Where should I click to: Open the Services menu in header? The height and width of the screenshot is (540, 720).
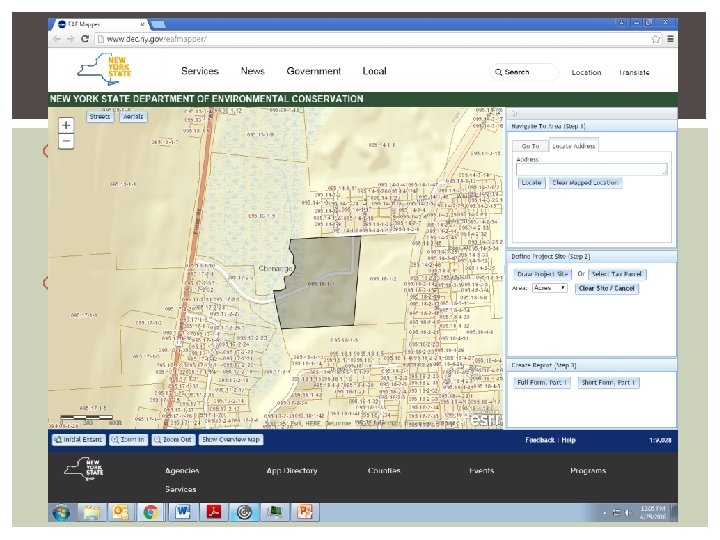pyautogui.click(x=200, y=71)
